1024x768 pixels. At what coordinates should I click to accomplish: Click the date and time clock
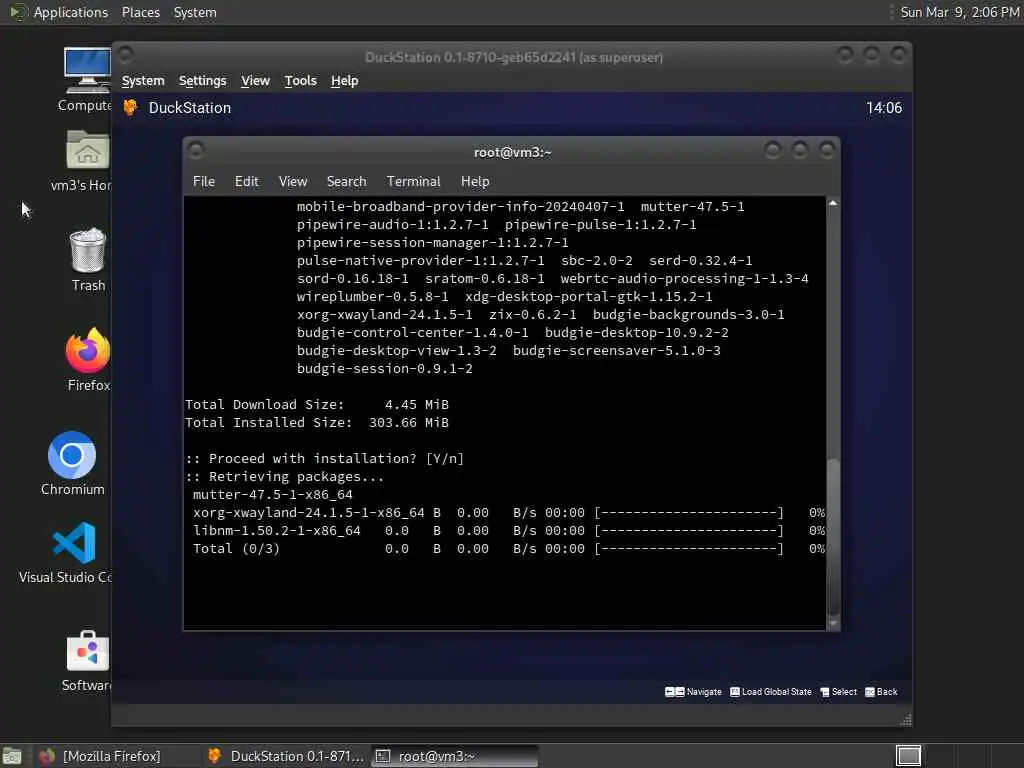tap(959, 12)
